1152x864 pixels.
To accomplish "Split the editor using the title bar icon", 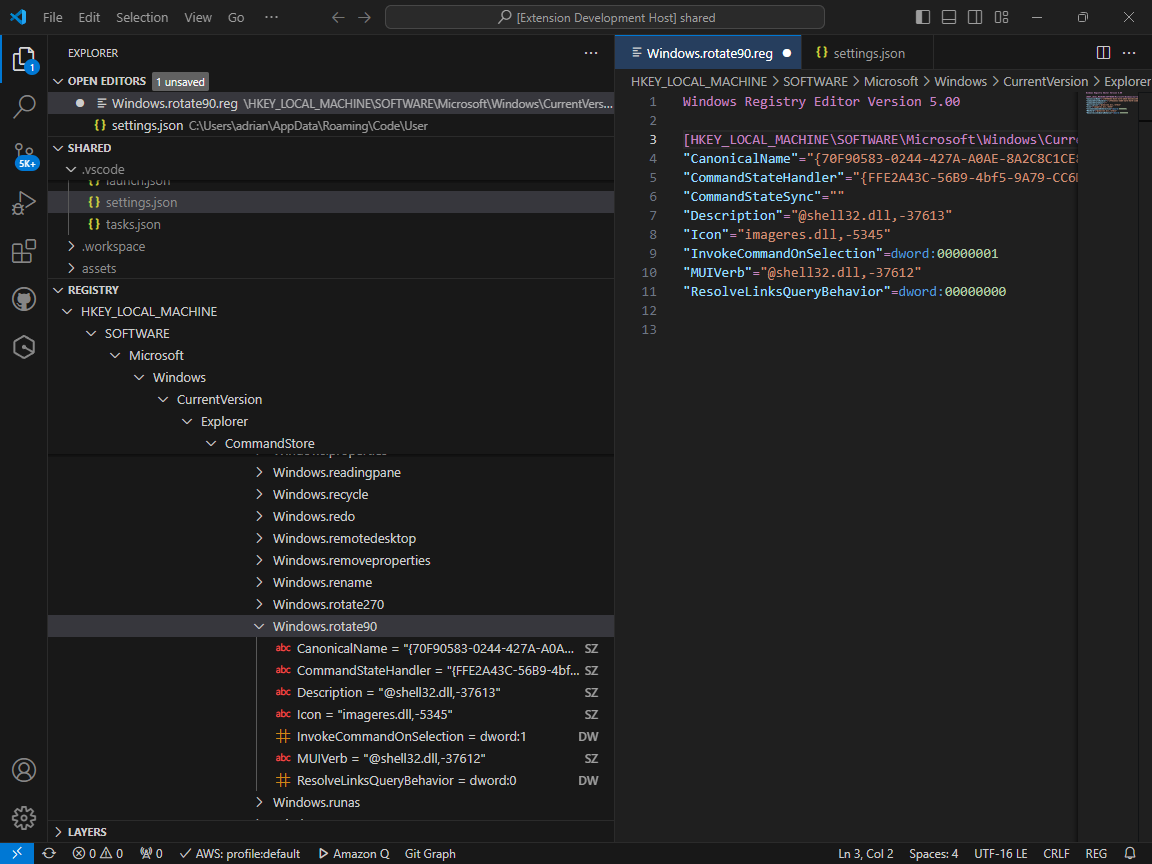I will point(1103,52).
